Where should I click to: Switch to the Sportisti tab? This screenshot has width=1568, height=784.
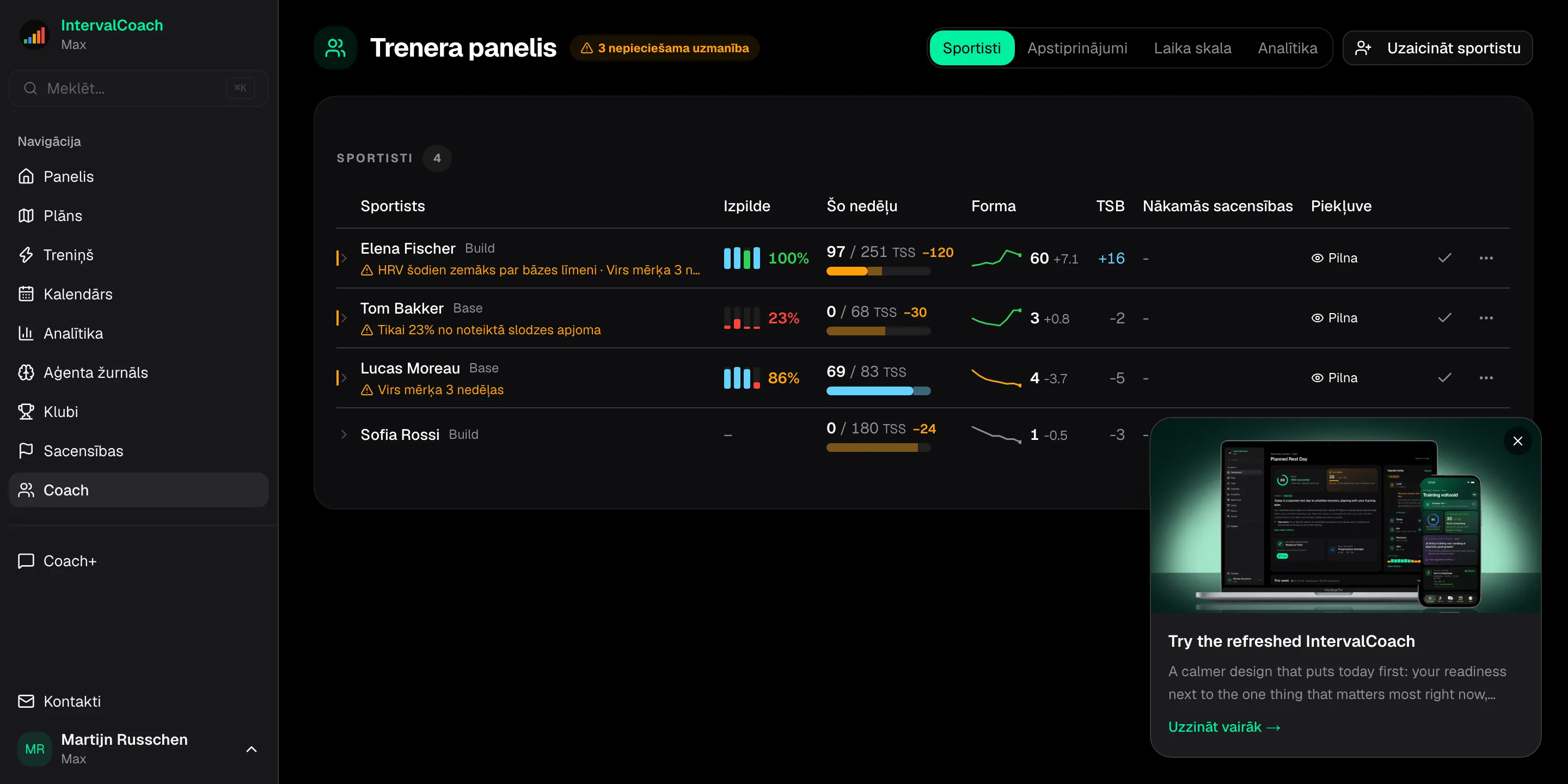(971, 48)
